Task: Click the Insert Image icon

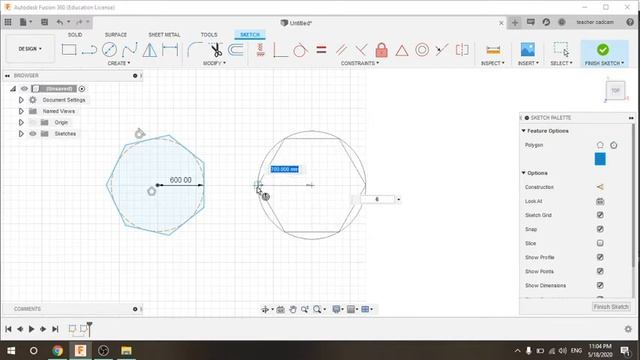Action: pos(527,49)
